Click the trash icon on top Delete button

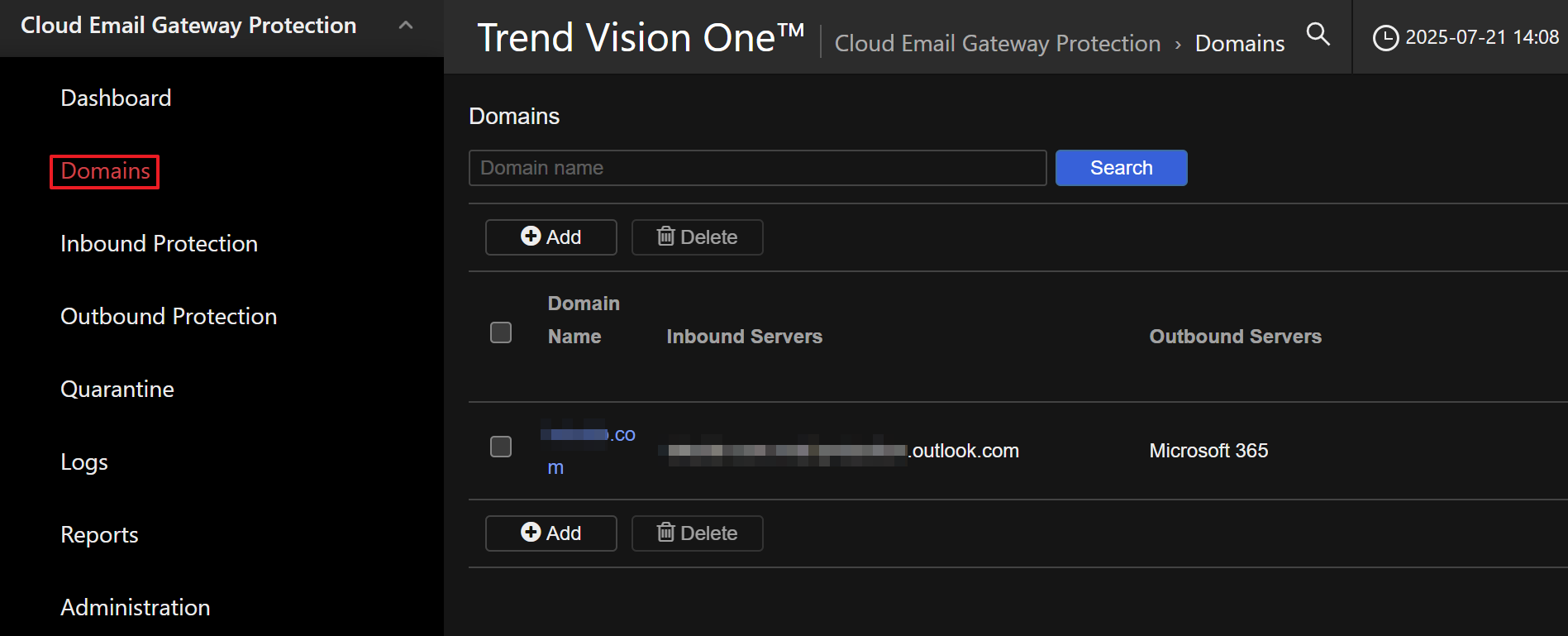click(x=665, y=237)
